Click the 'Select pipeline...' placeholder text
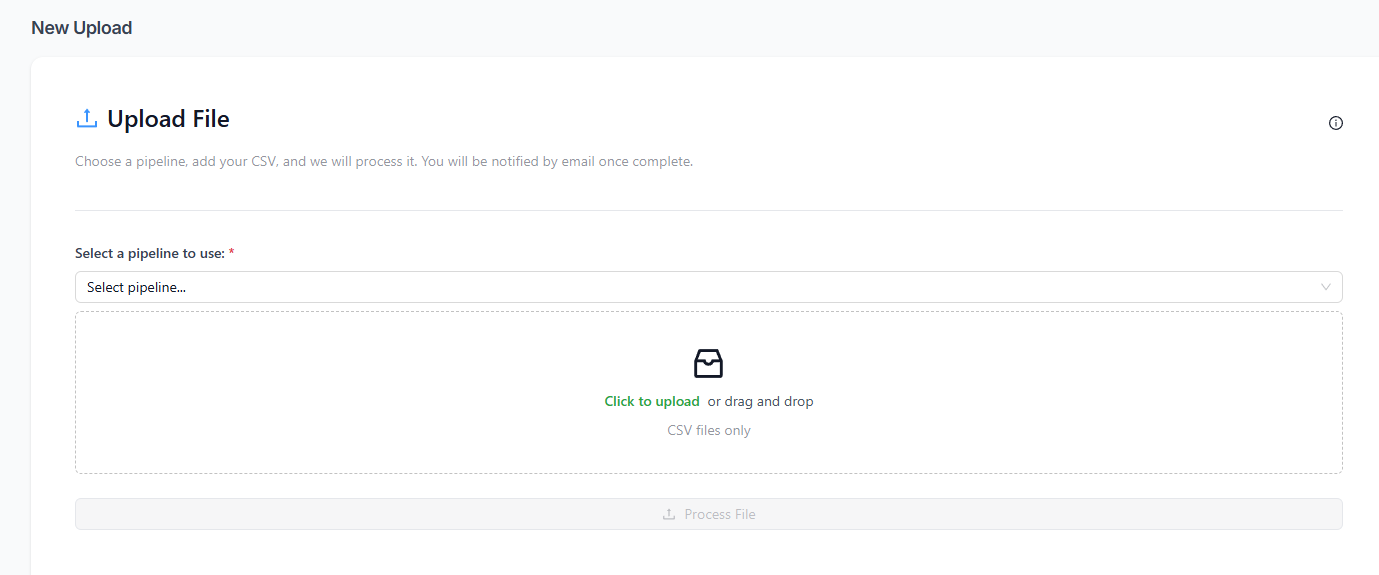The width and height of the screenshot is (1379, 575). pyautogui.click(x=136, y=287)
